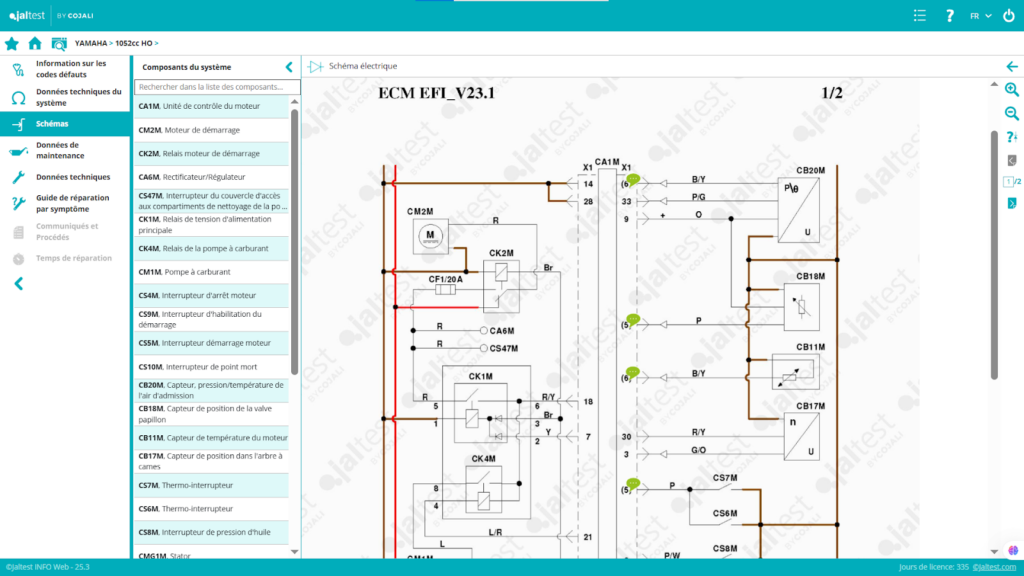Viewport: 1024px width, 576px height.
Task: Zoom in on the electrical schematic
Action: (x=1011, y=89)
